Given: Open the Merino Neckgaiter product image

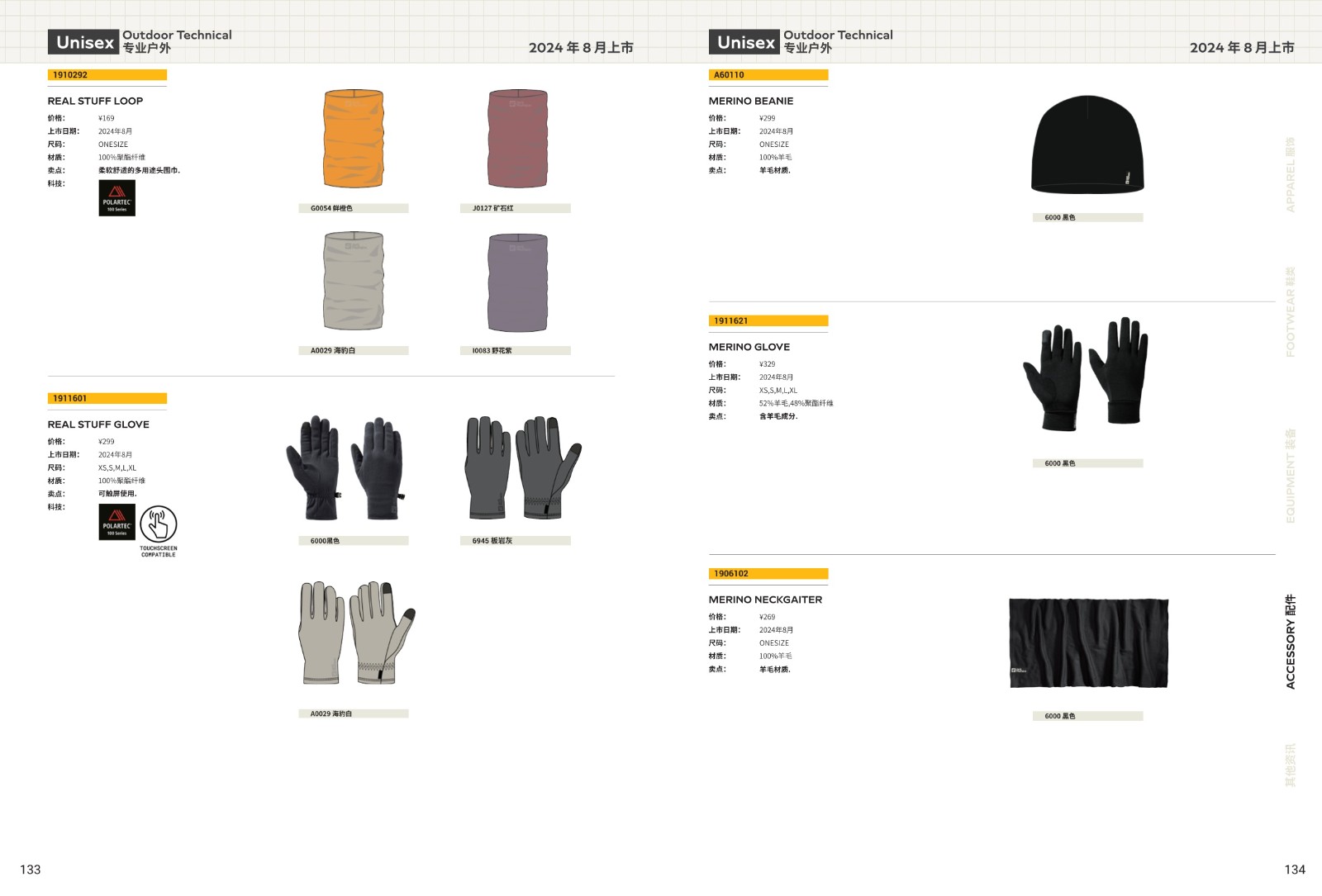Looking at the screenshot, I should pyautogui.click(x=1089, y=643).
